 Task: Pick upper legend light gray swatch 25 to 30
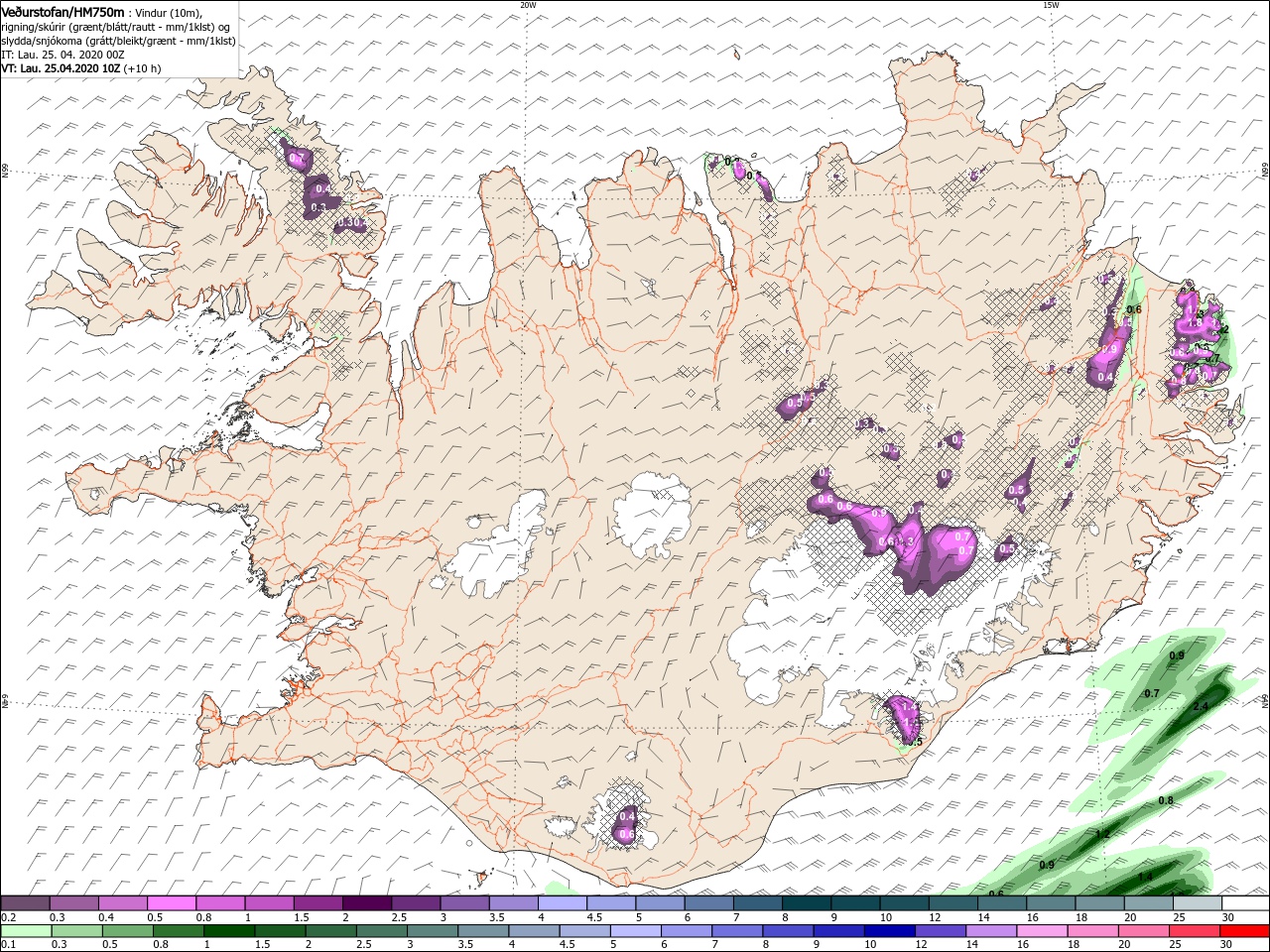tap(1197, 903)
